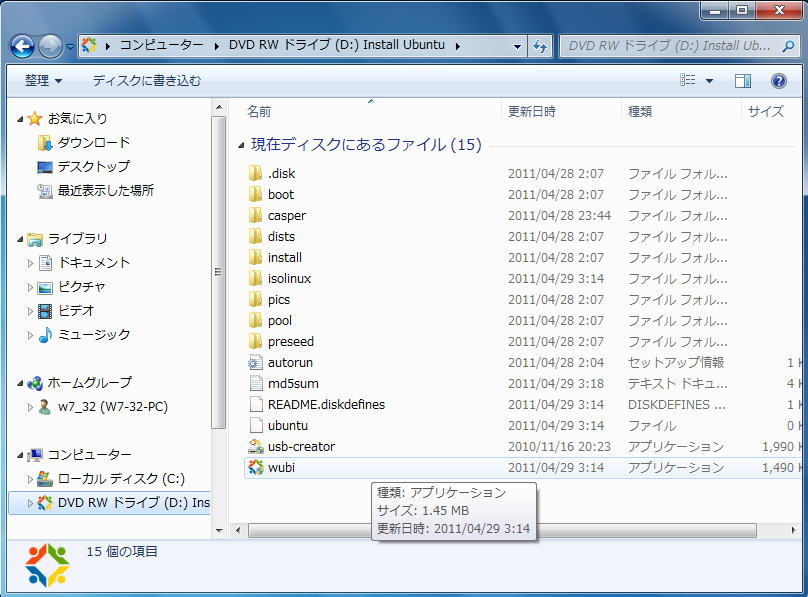Image resolution: width=808 pixels, height=597 pixels.
Task: Select the install folder icon
Action: (255, 258)
